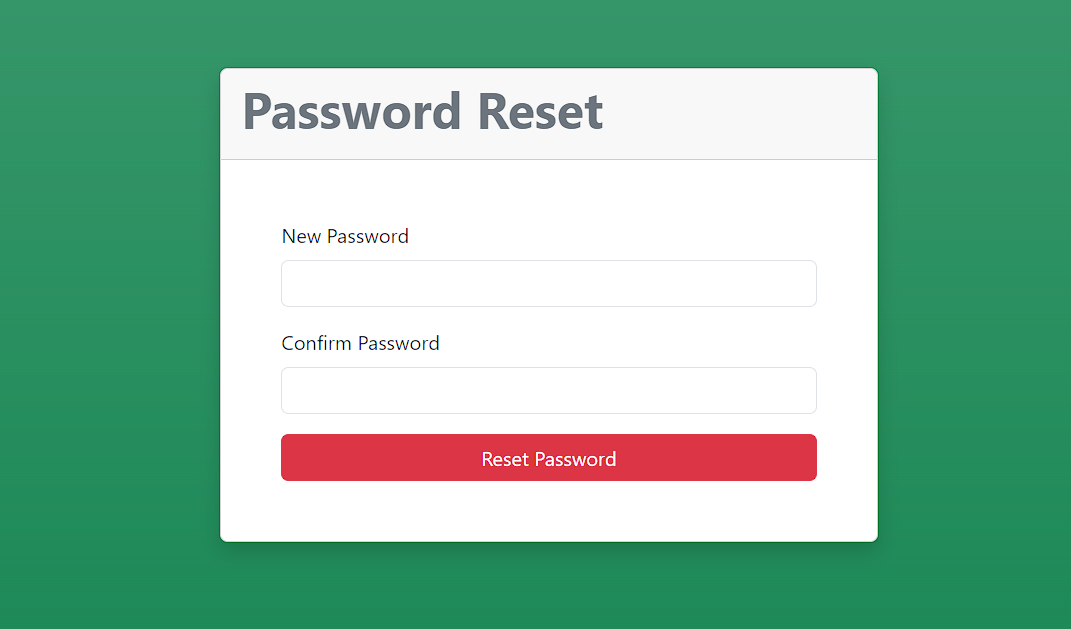
Task: Click the label above the first input
Action: [344, 236]
